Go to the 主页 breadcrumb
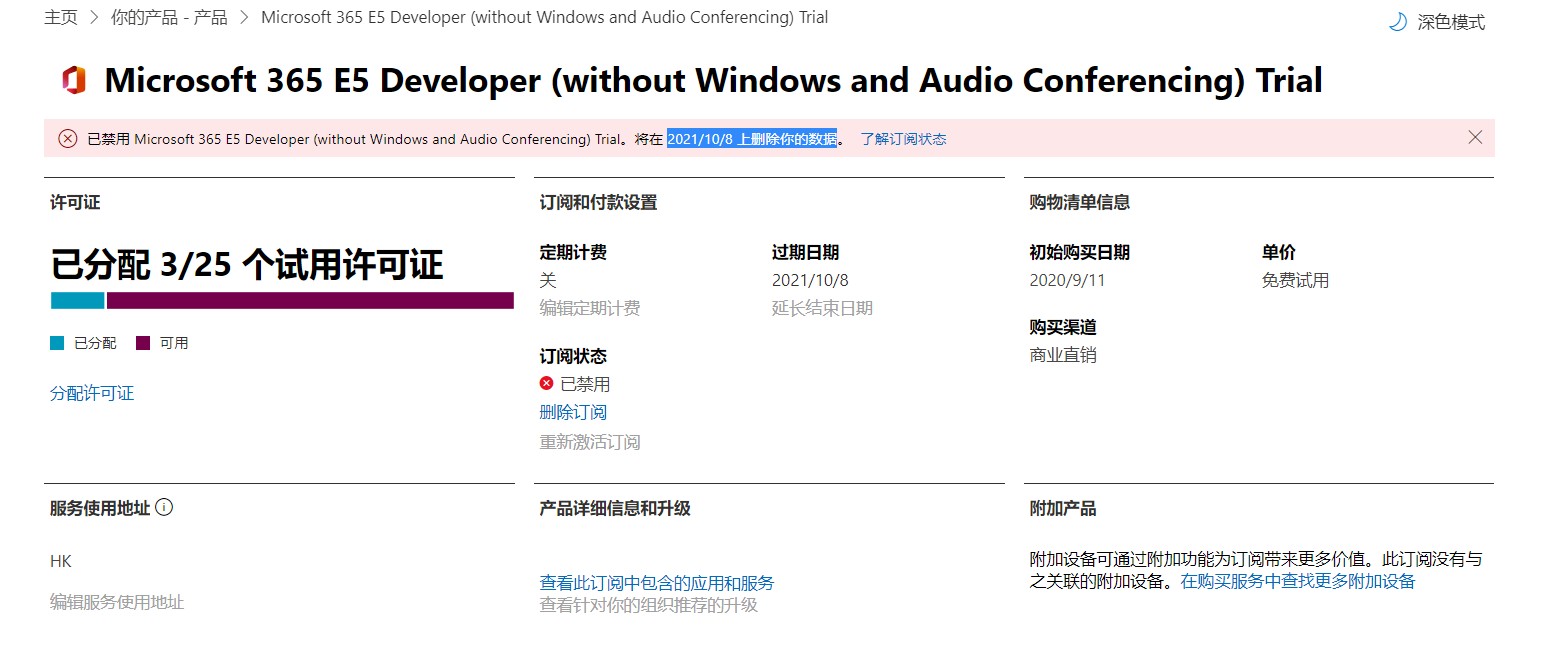Screen dimensions: 1547x672 tap(60, 18)
